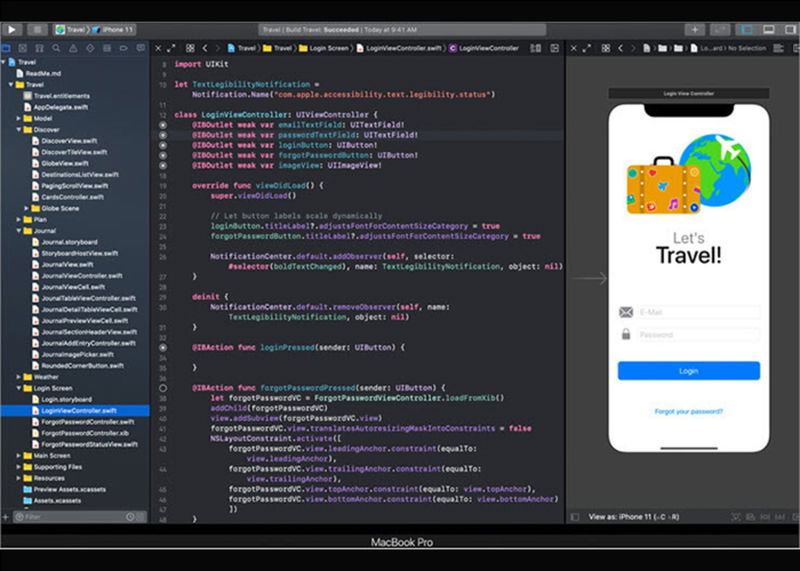
Task: Click View as: iPhone 11 button
Action: point(634,517)
